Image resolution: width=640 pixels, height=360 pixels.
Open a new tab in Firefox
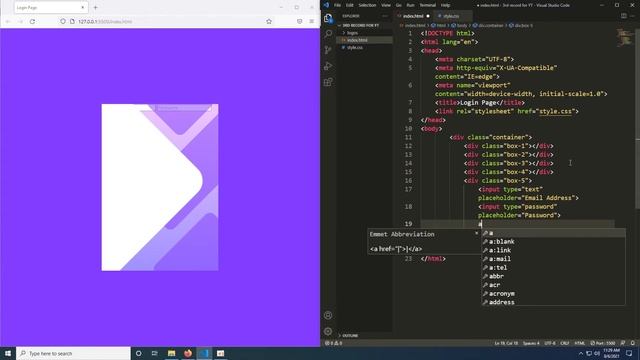pos(96,7)
